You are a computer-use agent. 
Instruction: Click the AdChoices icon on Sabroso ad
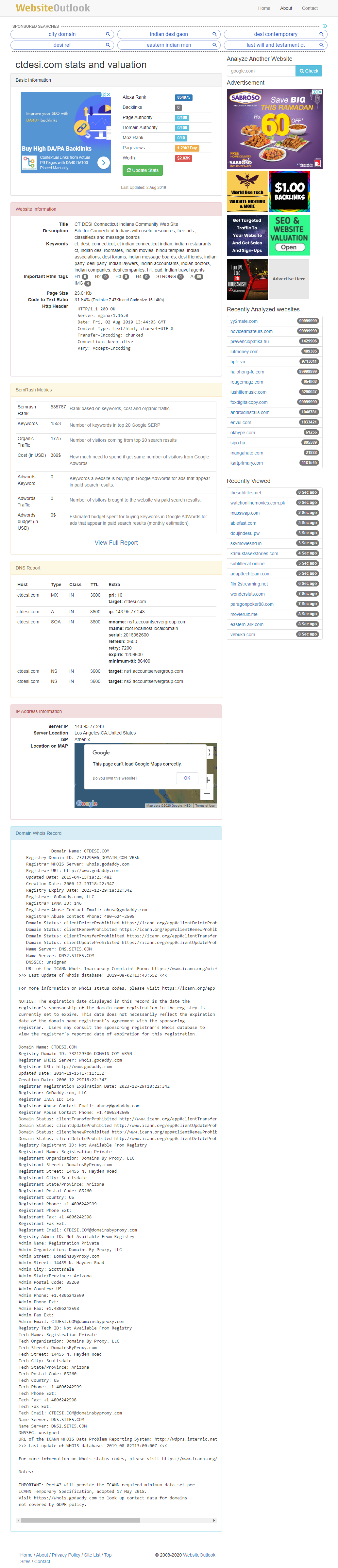pyautogui.click(x=315, y=92)
